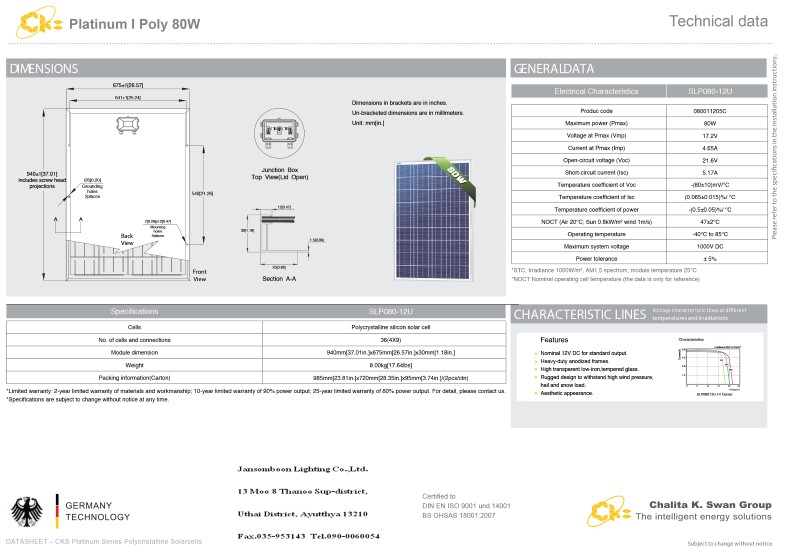Screen dimensions: 791x548
Task: Click the Heavy-duty anodized frames bullet
Action: click(574, 361)
